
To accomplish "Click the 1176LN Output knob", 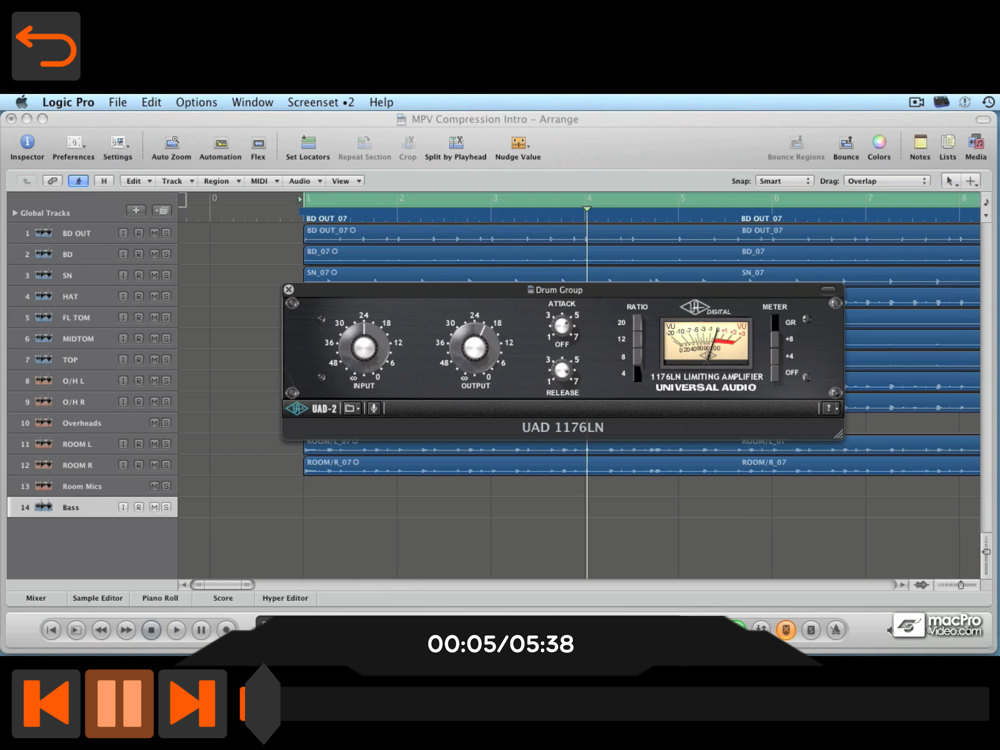I will pos(474,348).
